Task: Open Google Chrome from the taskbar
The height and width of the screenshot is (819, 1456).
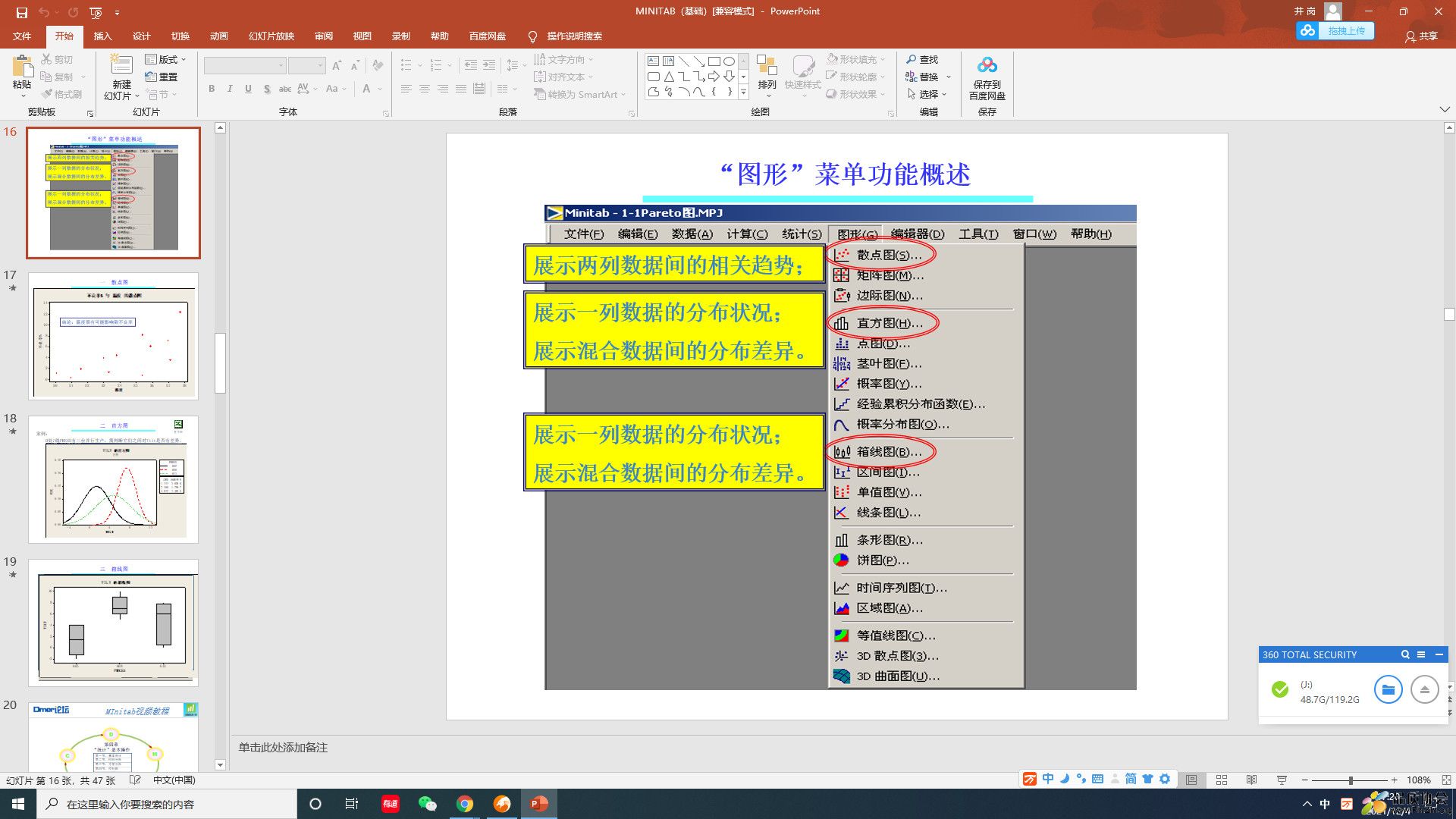Action: pos(465,804)
